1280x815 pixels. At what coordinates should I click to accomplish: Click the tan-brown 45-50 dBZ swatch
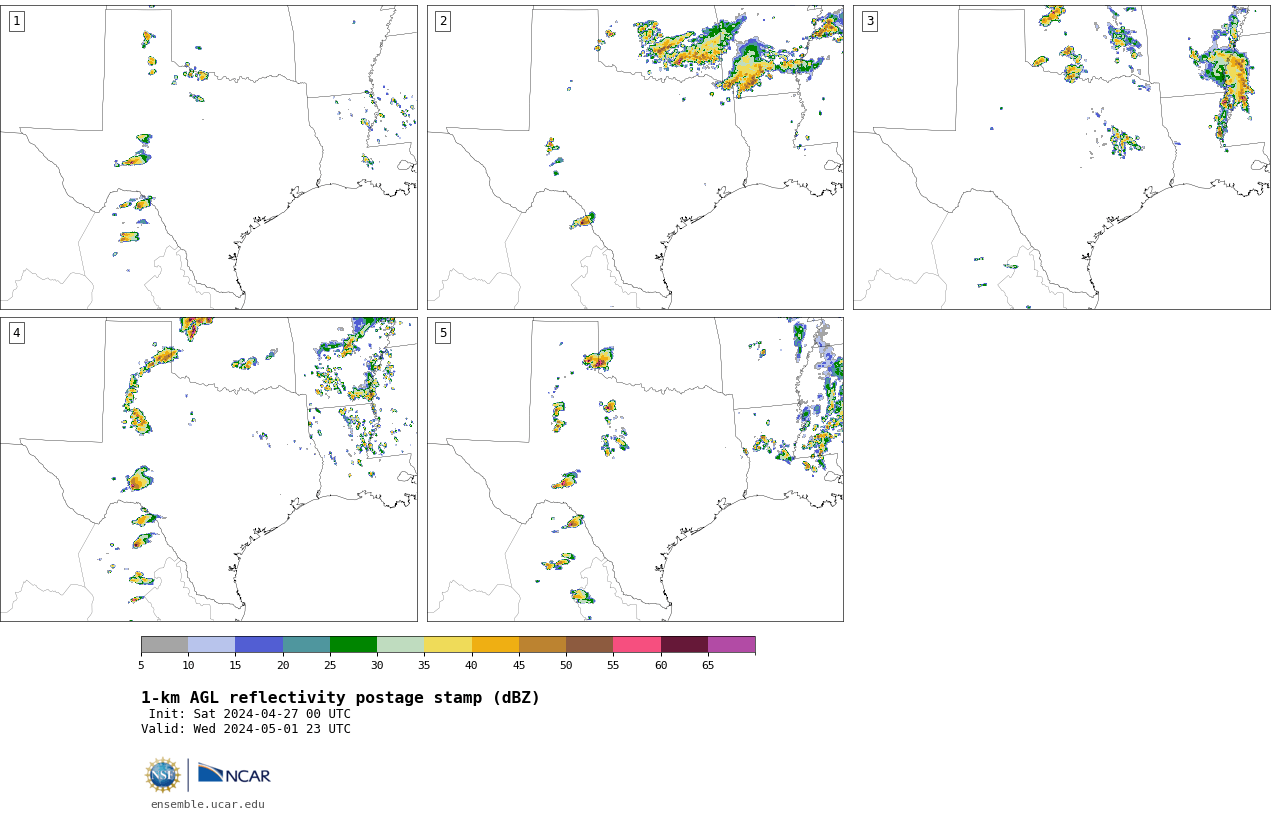[x=542, y=644]
